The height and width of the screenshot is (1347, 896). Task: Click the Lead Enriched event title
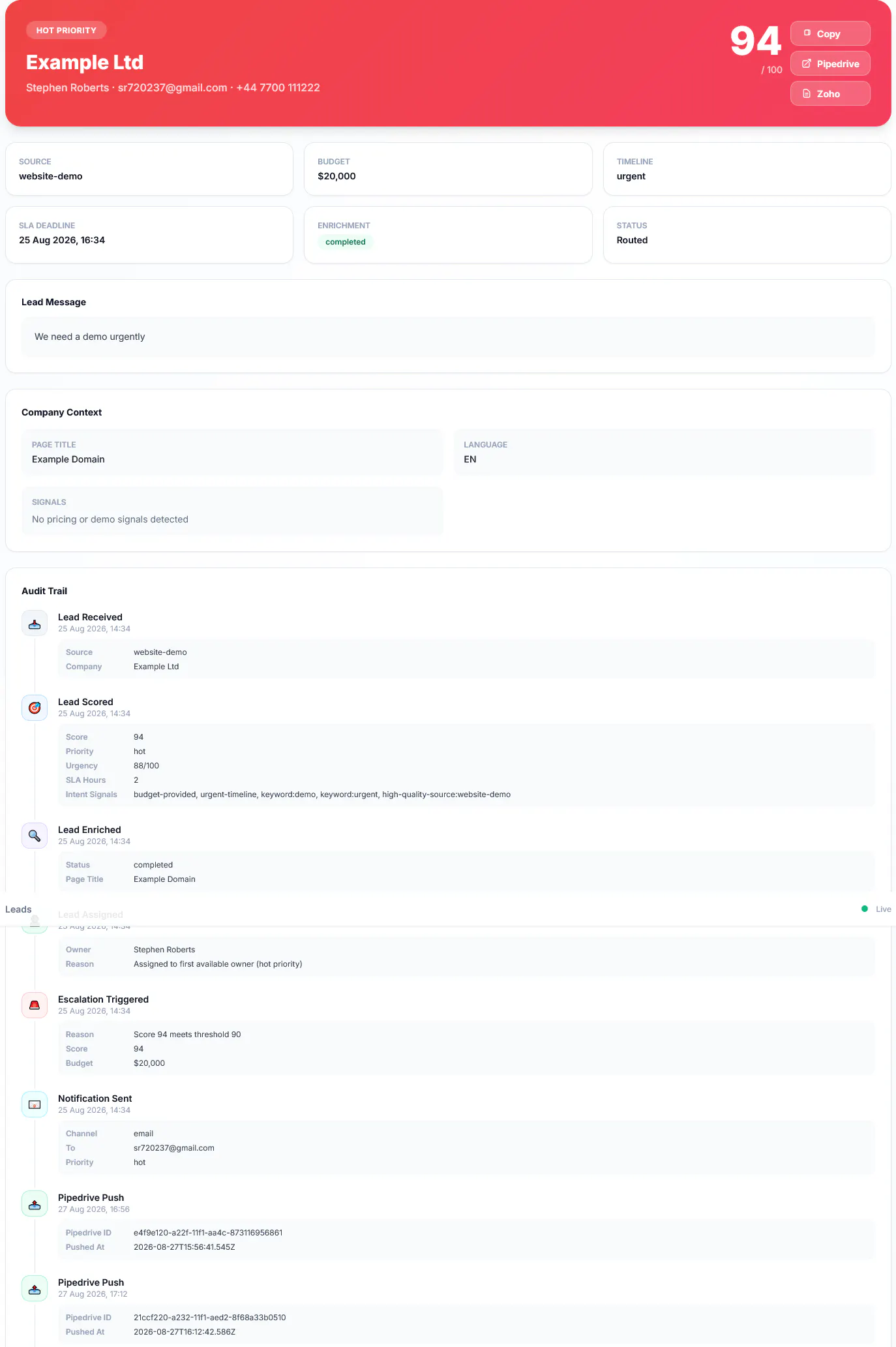point(89,830)
